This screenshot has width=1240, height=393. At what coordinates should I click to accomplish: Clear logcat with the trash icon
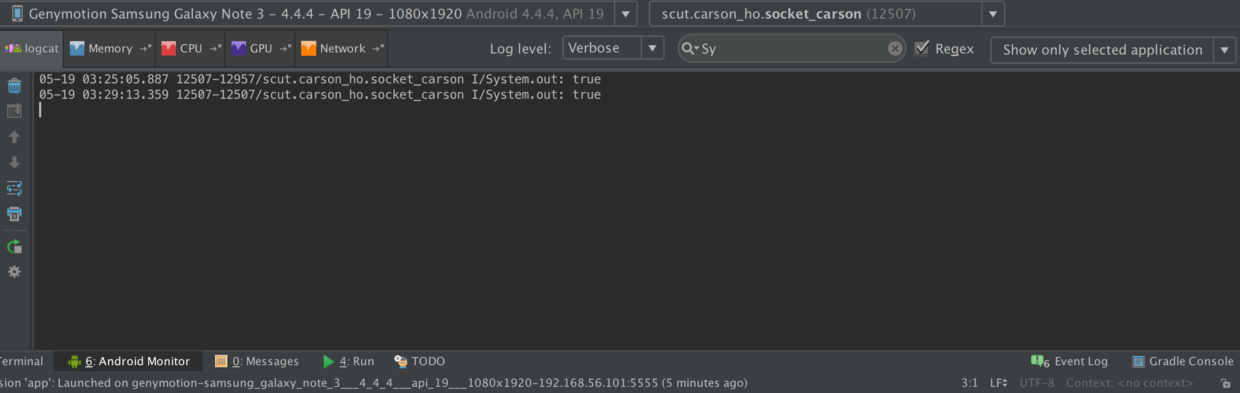[14, 86]
